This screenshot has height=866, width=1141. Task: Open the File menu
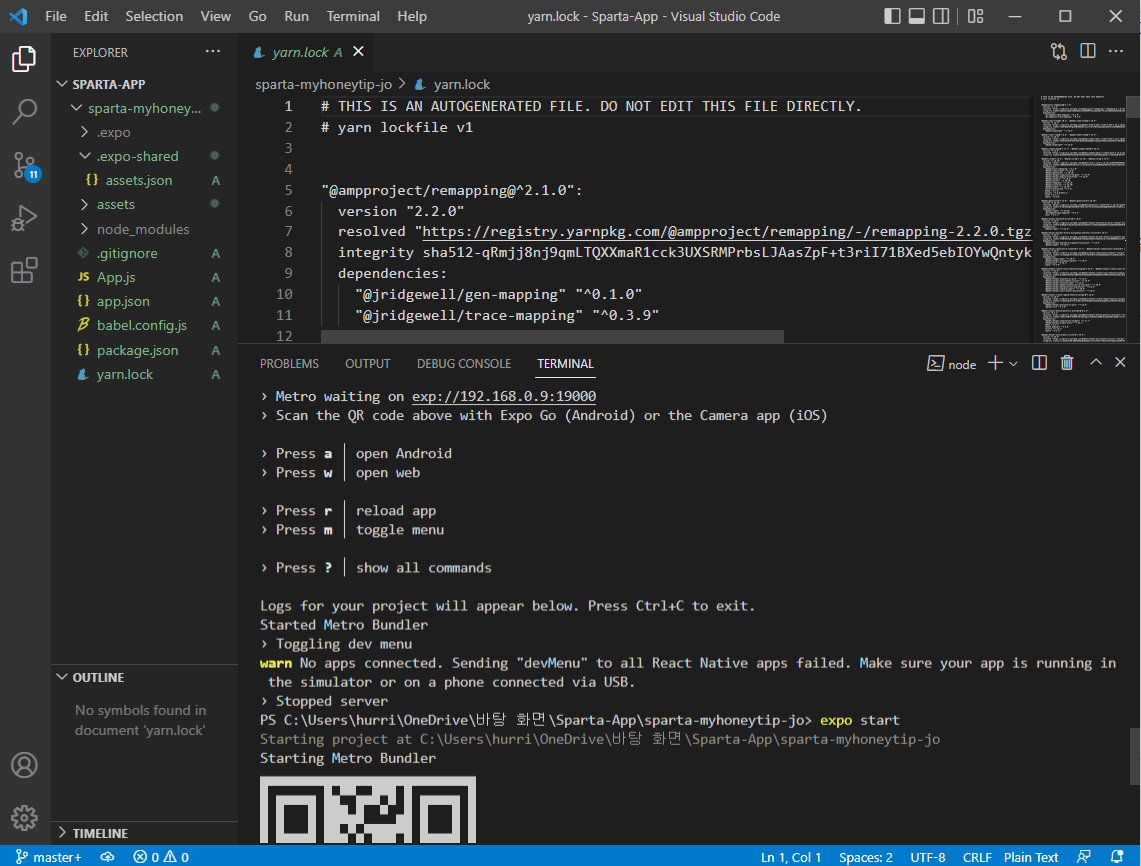pos(55,16)
